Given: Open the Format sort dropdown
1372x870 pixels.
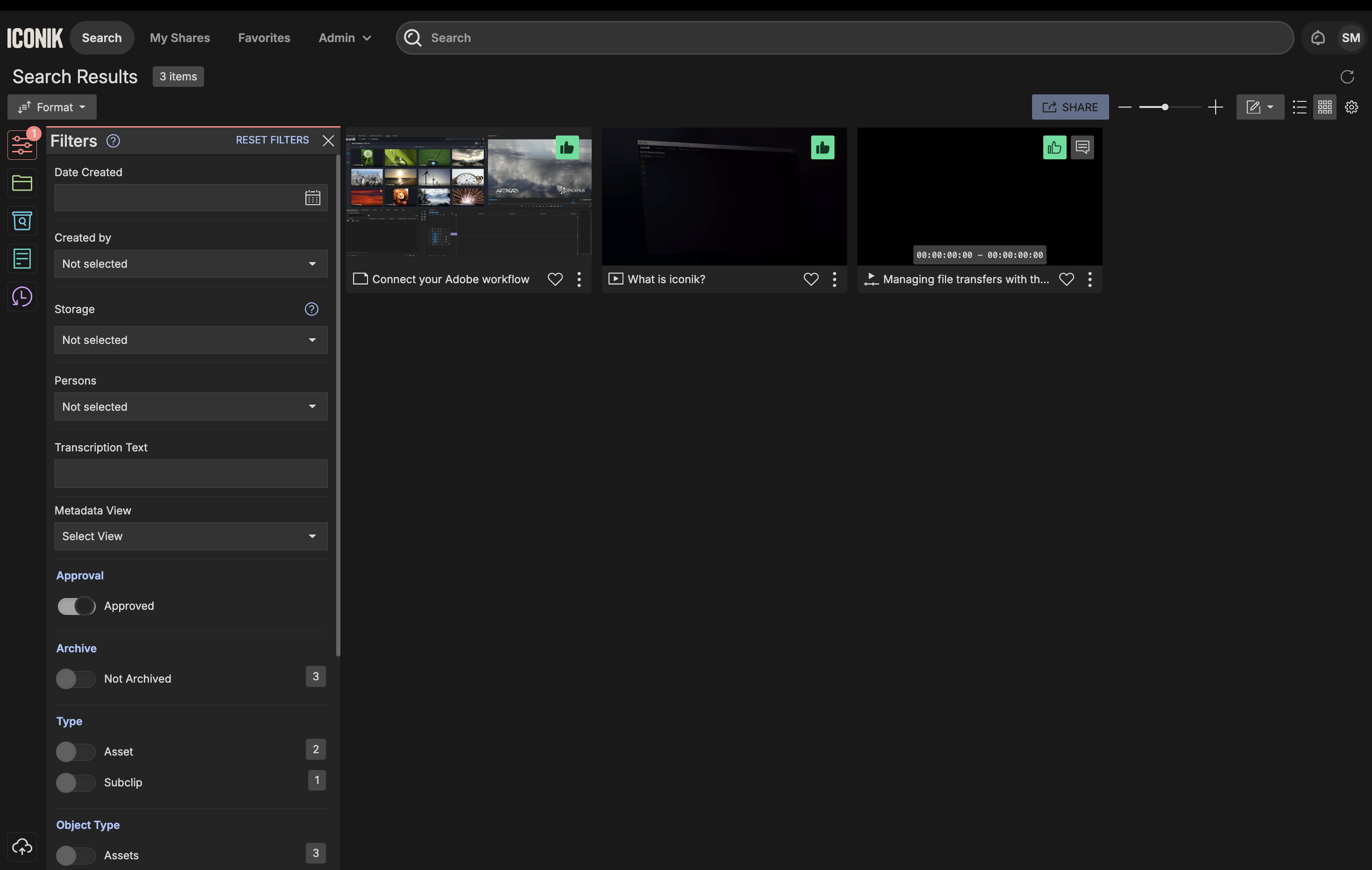Looking at the screenshot, I should coord(52,107).
